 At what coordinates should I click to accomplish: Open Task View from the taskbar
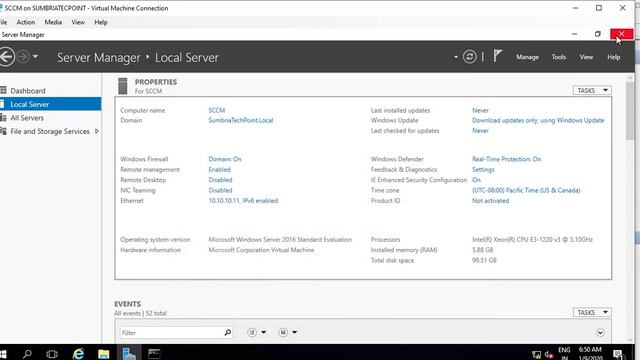(52, 354)
